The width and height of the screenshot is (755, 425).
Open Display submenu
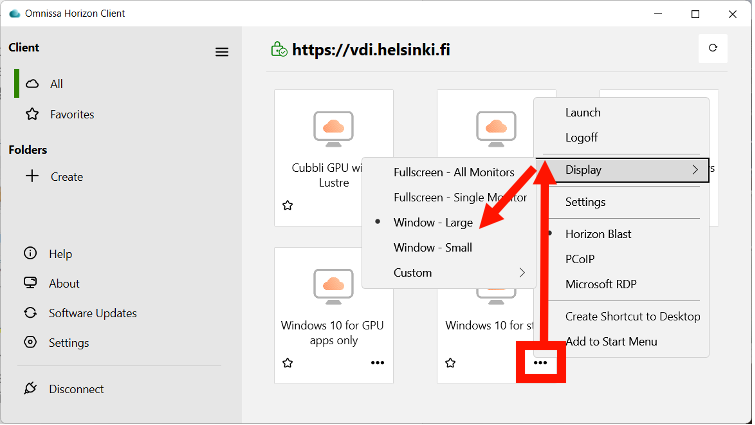pos(622,170)
